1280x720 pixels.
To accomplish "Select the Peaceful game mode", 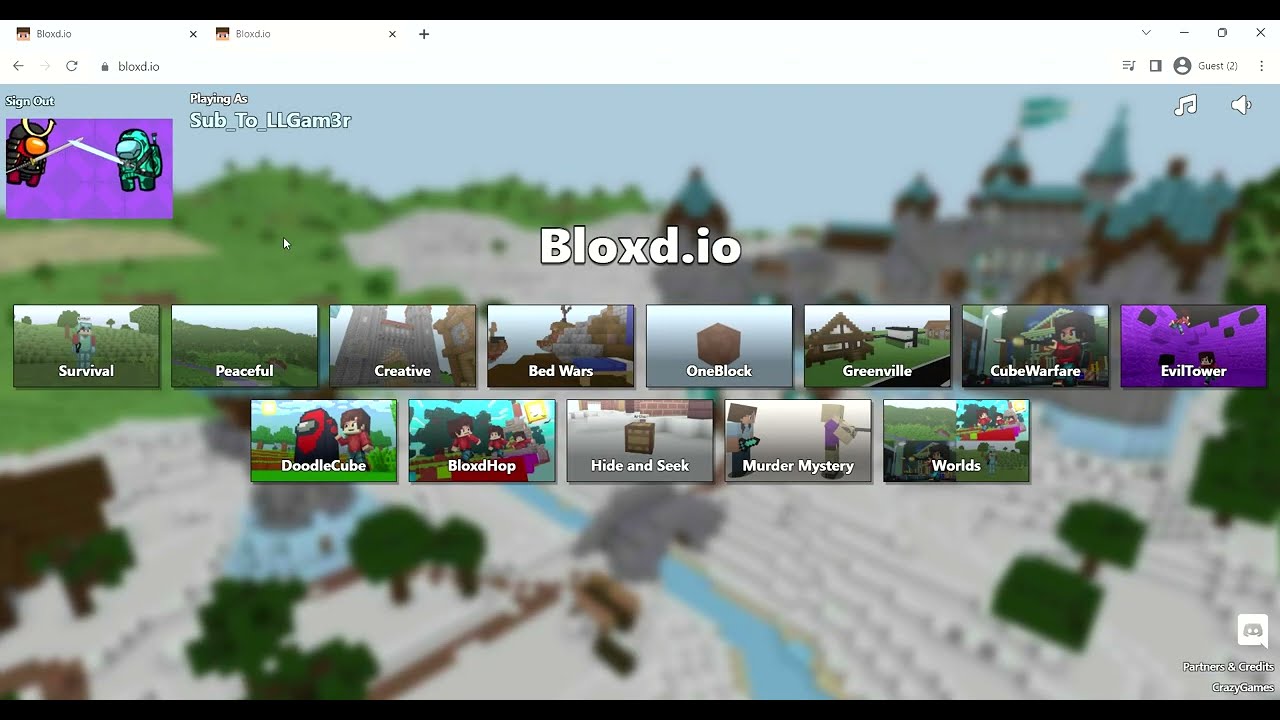I will pyautogui.click(x=244, y=346).
